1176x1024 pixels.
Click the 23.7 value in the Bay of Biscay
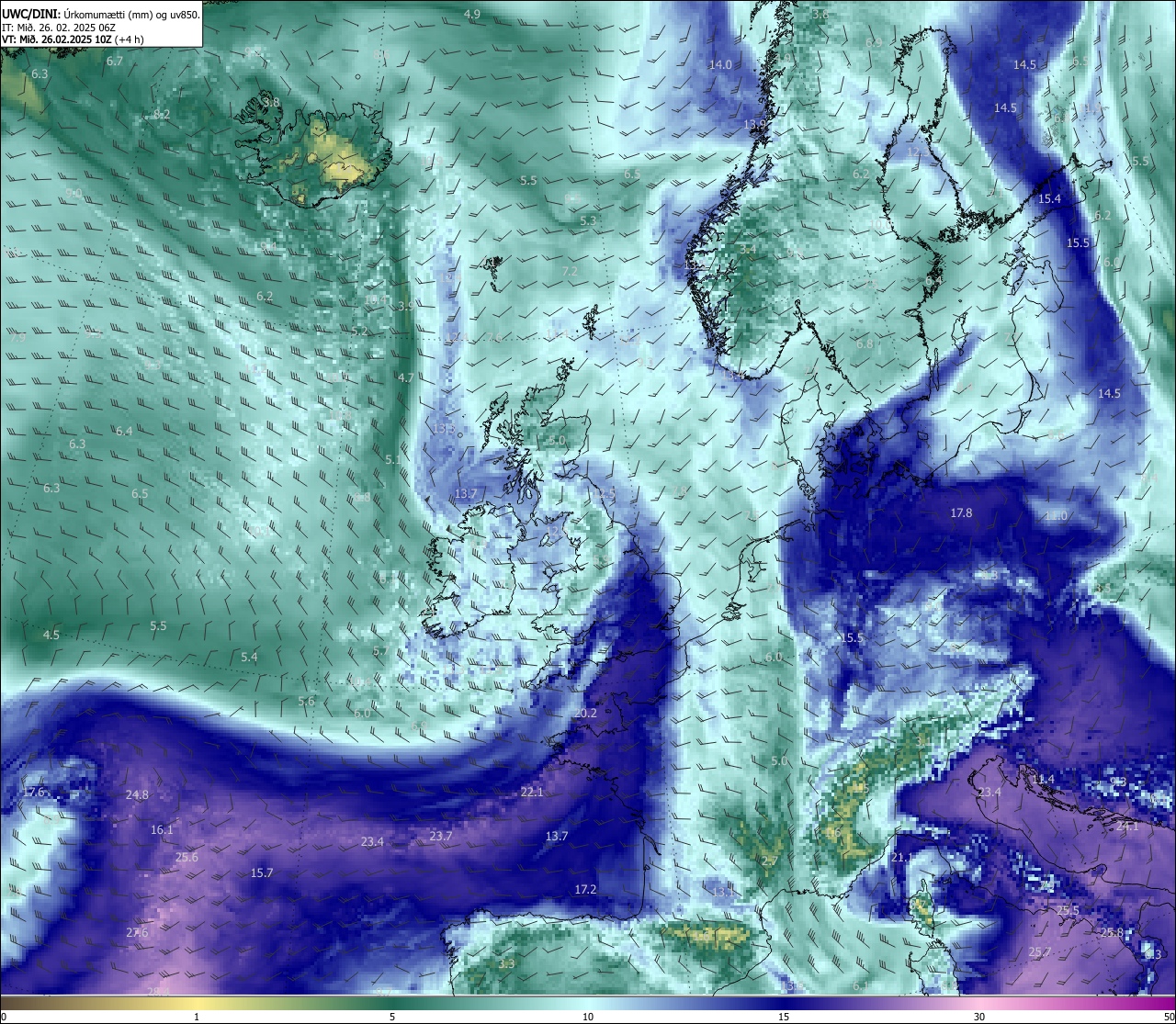(x=441, y=836)
